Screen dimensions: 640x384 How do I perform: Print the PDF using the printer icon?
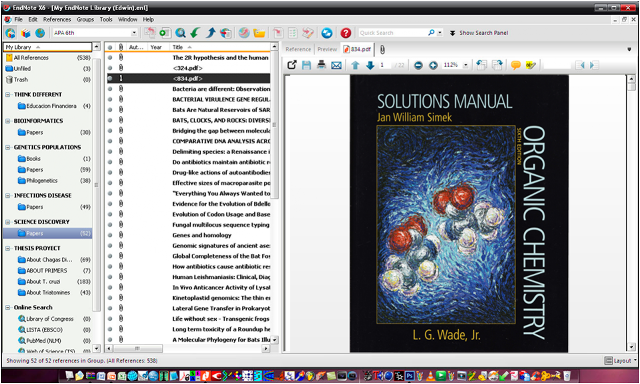[x=321, y=65]
